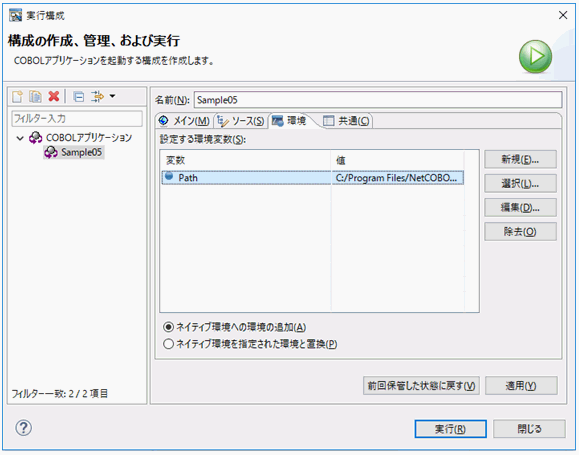Switch to the ソース(S) tab

241,121
